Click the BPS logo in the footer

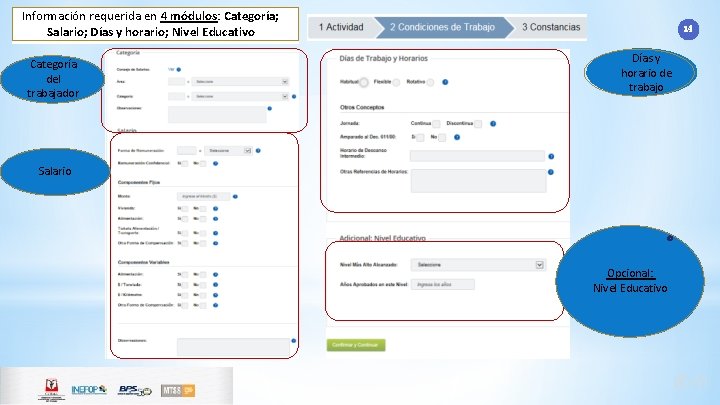click(x=135, y=390)
